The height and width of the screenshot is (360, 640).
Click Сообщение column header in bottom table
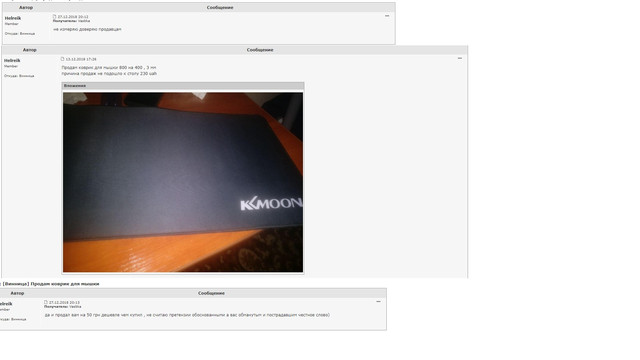pos(211,293)
